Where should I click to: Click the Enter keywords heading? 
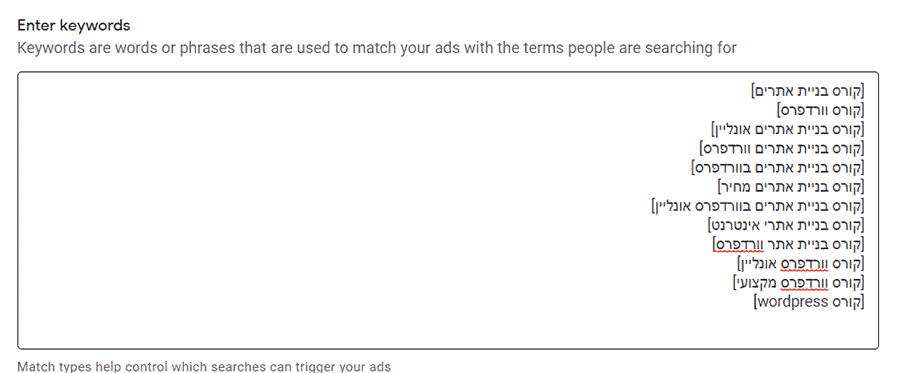pyautogui.click(x=73, y=25)
